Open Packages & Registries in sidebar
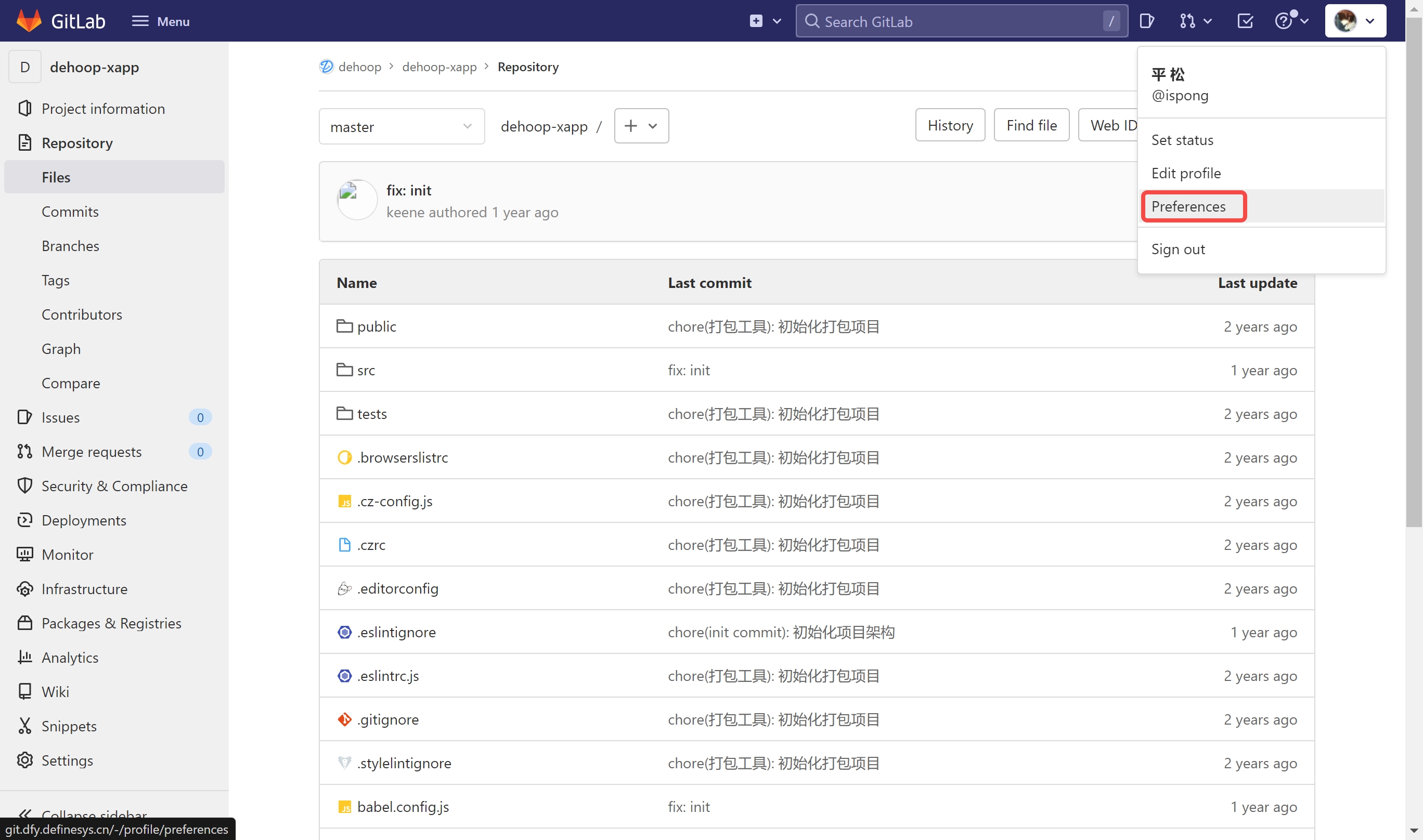 tap(114, 623)
